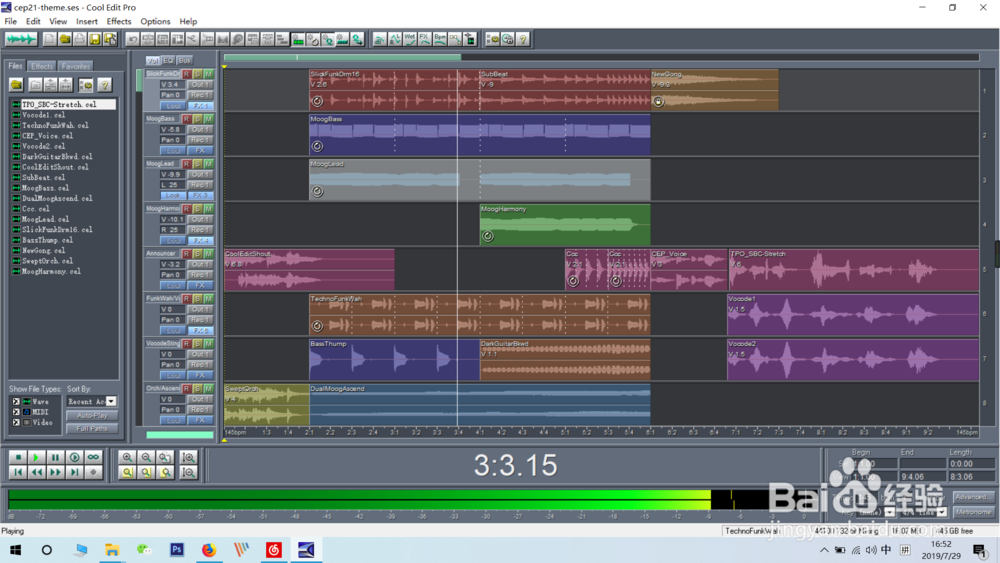Zoom out horizontally
1000x563 pixels.
click(146, 457)
